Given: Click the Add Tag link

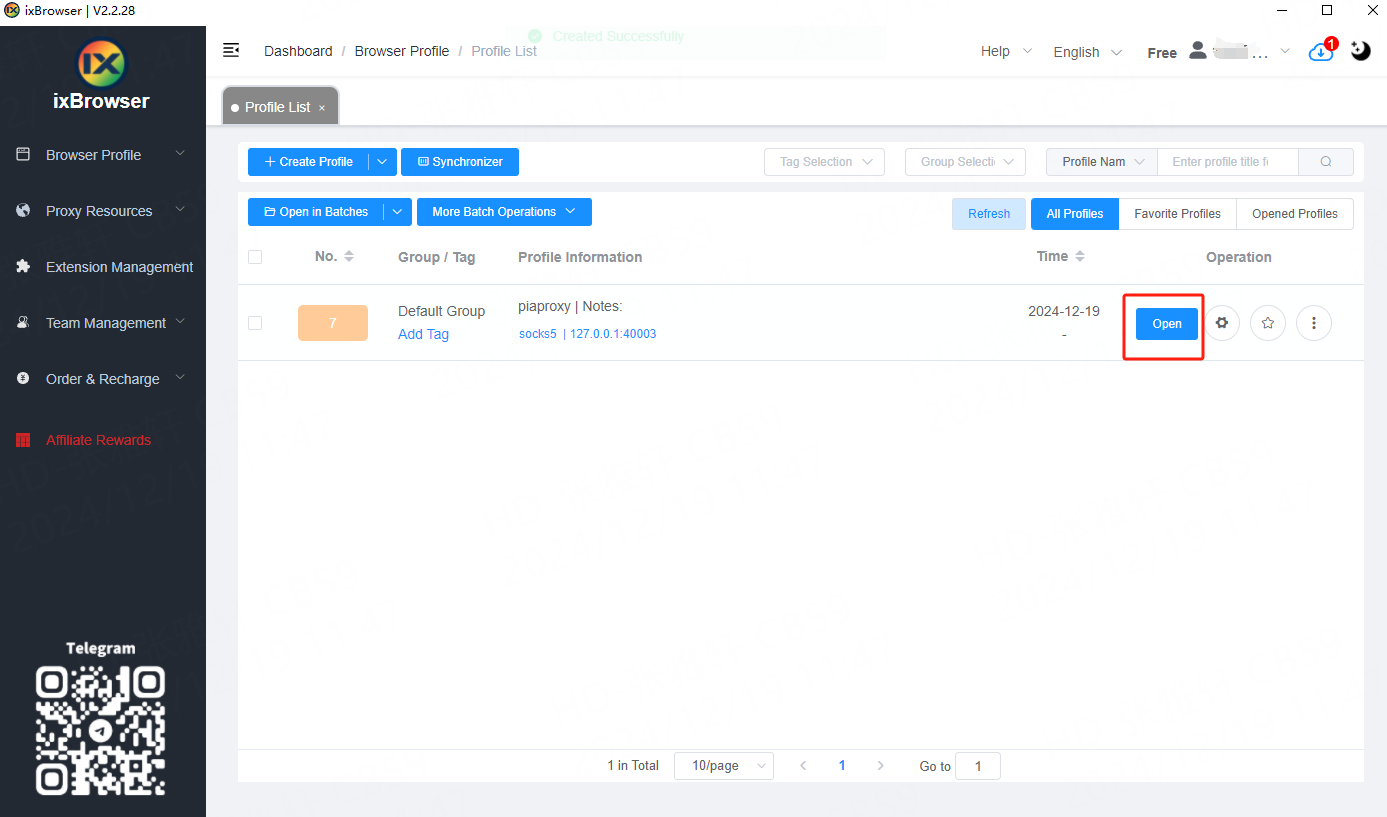Looking at the screenshot, I should [x=423, y=334].
